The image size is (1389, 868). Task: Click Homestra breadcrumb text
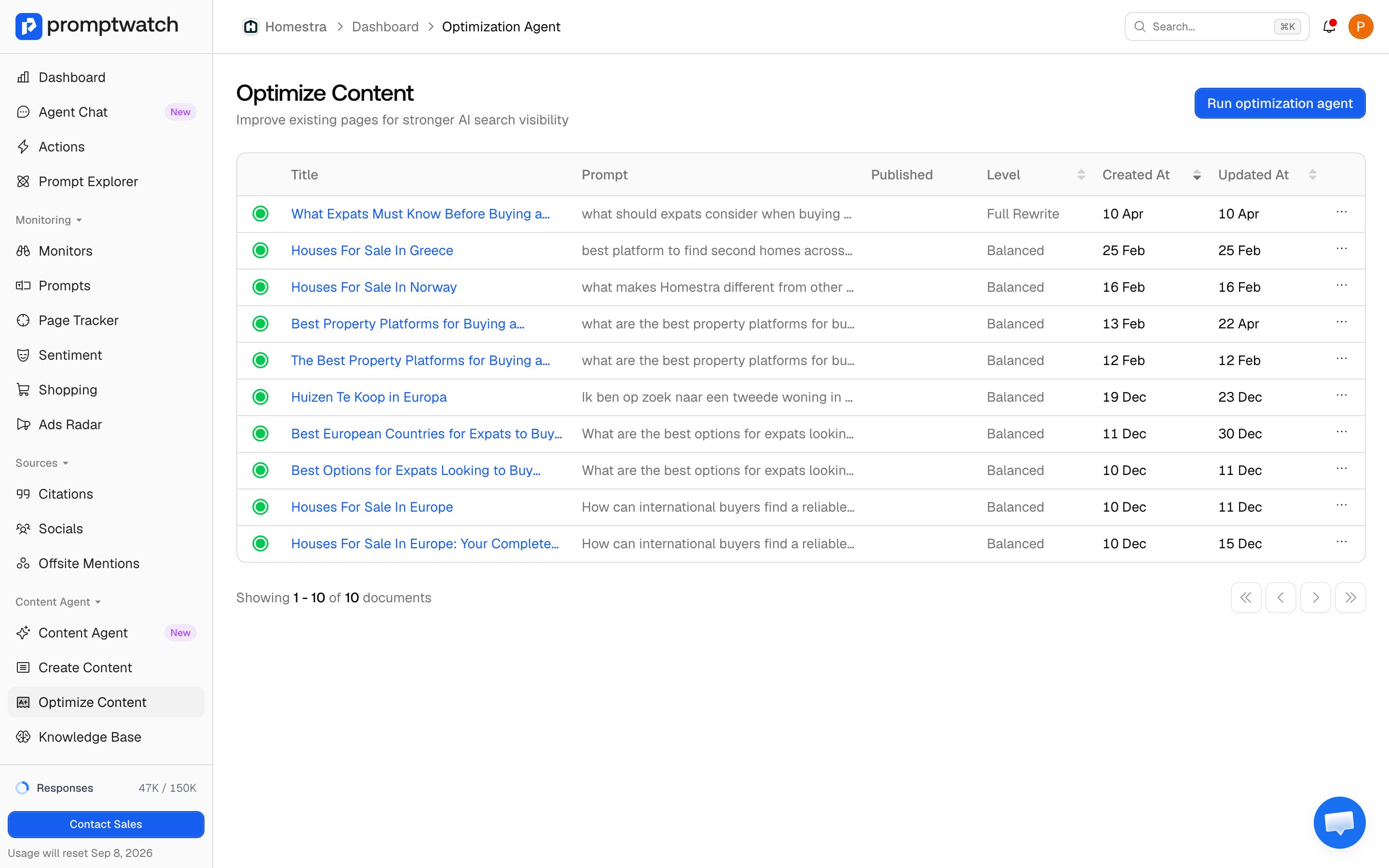(296, 27)
